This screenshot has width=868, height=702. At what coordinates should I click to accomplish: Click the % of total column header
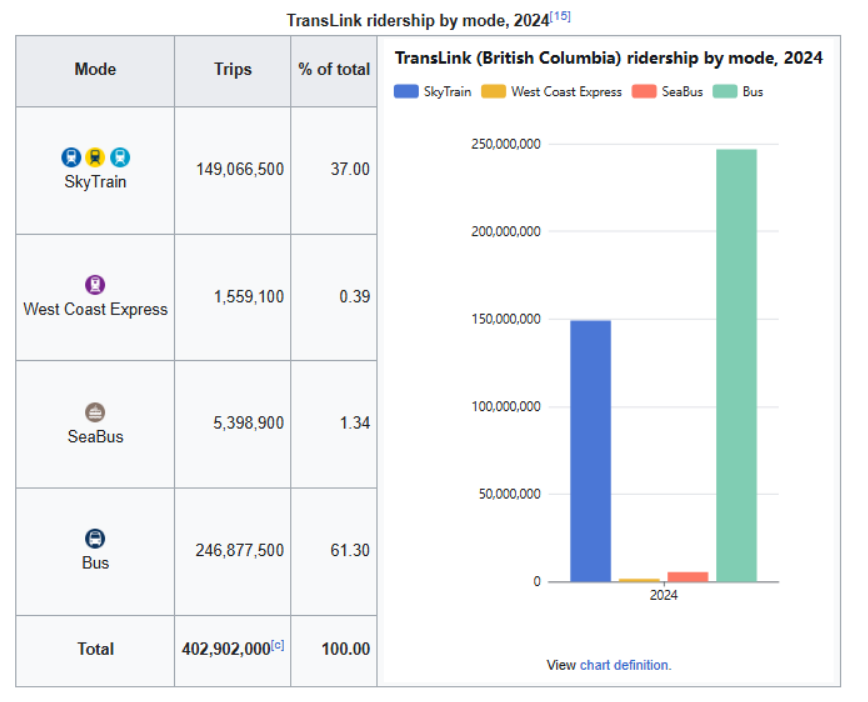click(x=334, y=70)
